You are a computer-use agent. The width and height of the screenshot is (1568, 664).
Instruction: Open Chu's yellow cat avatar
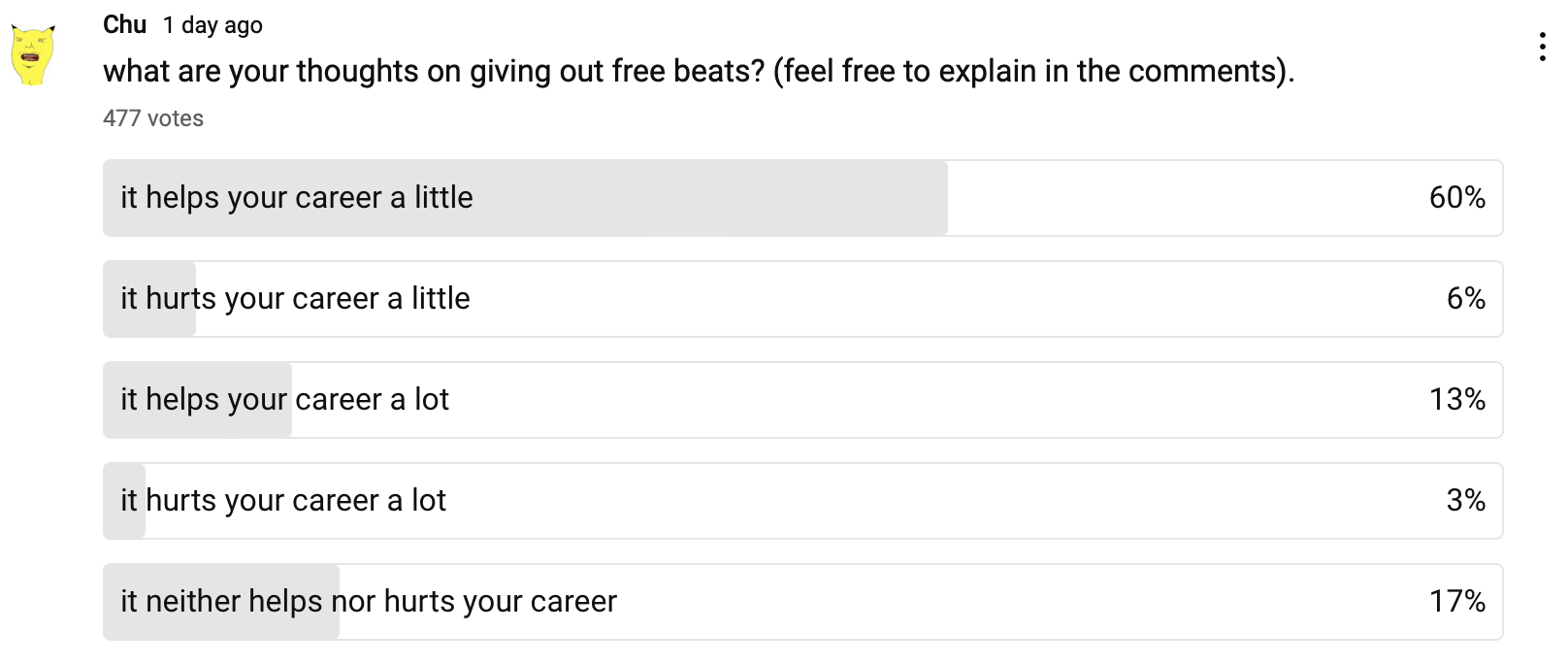pos(32,53)
